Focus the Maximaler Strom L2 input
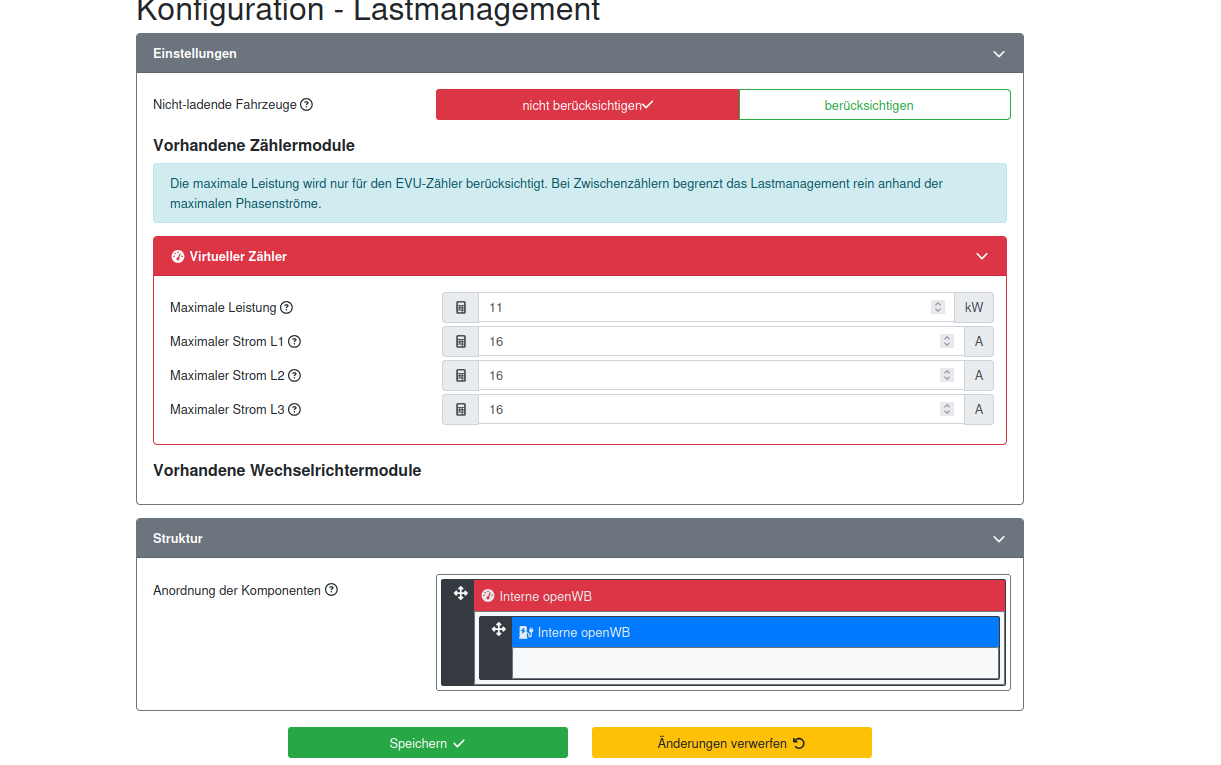 [721, 375]
